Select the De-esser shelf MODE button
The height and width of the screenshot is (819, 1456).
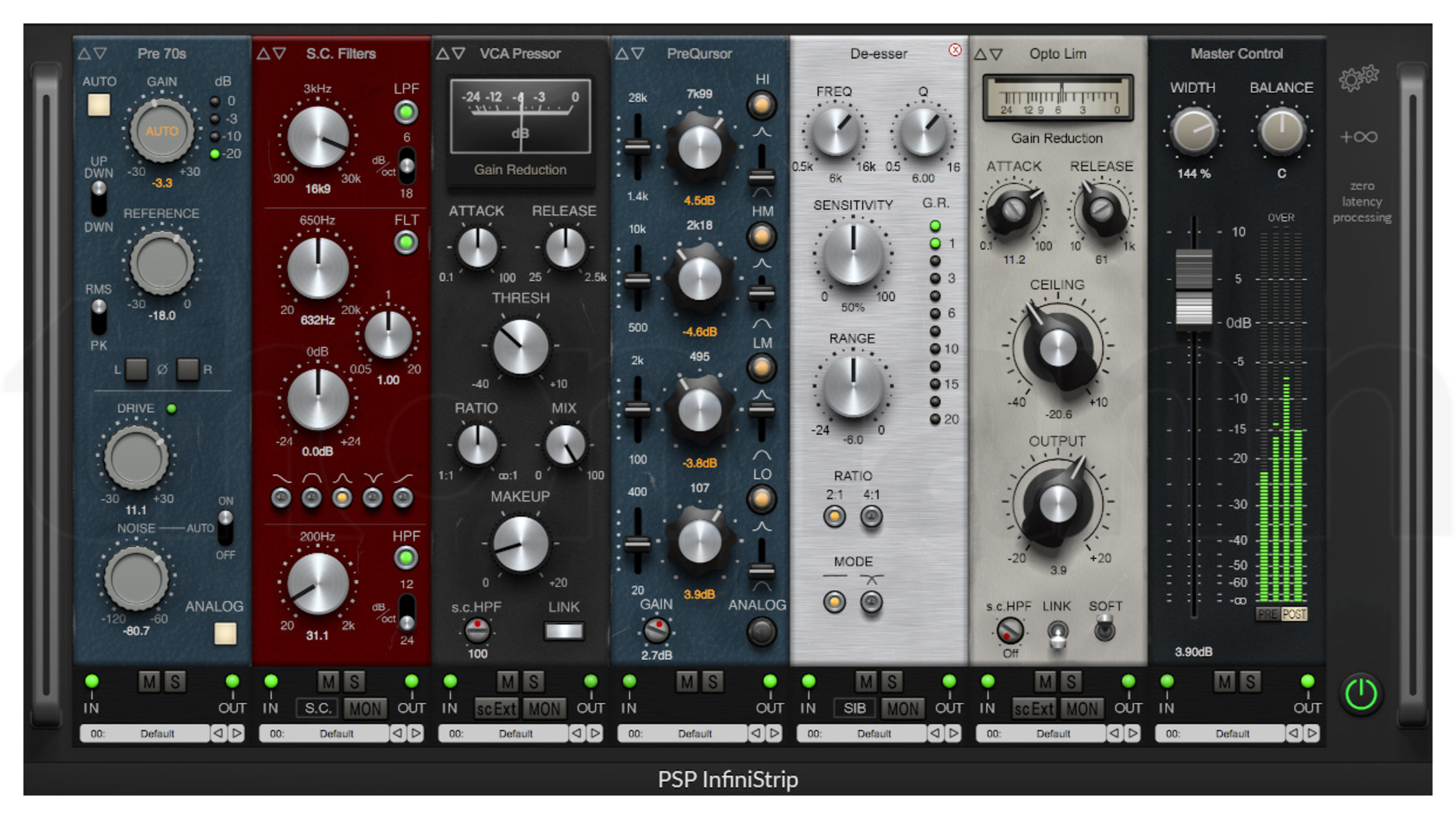(834, 602)
